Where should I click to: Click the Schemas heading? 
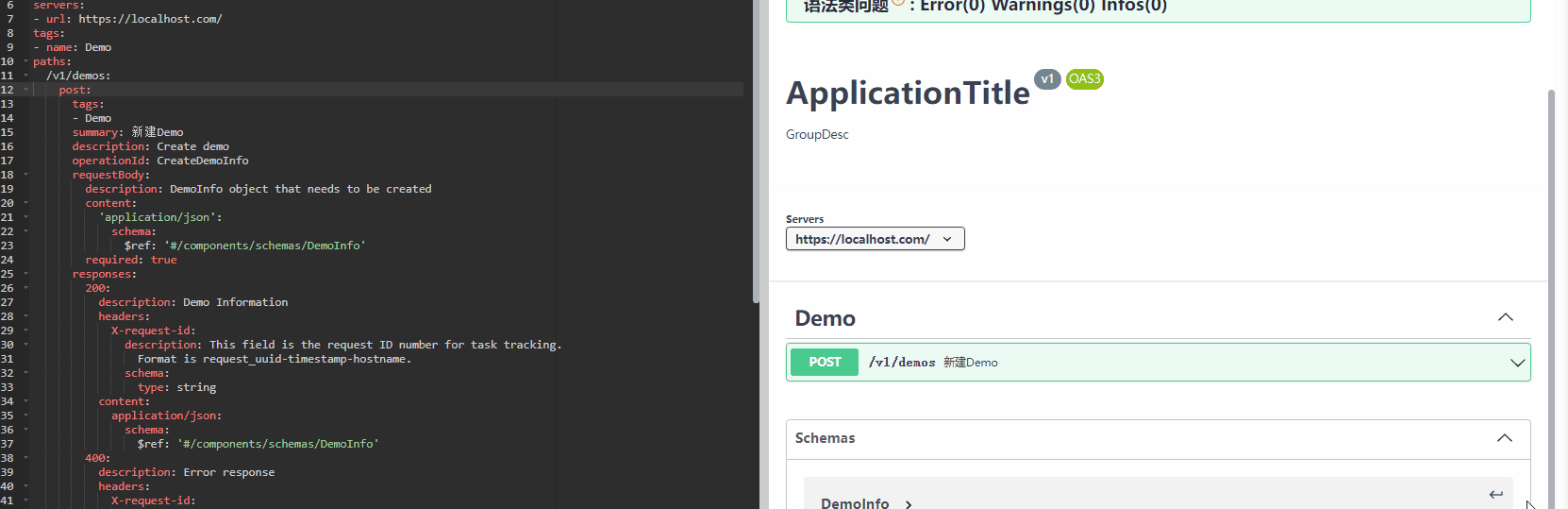825,438
